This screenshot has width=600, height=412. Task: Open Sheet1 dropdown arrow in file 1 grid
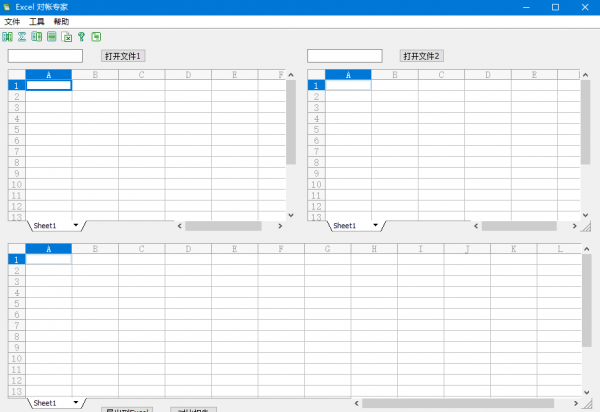click(x=76, y=225)
